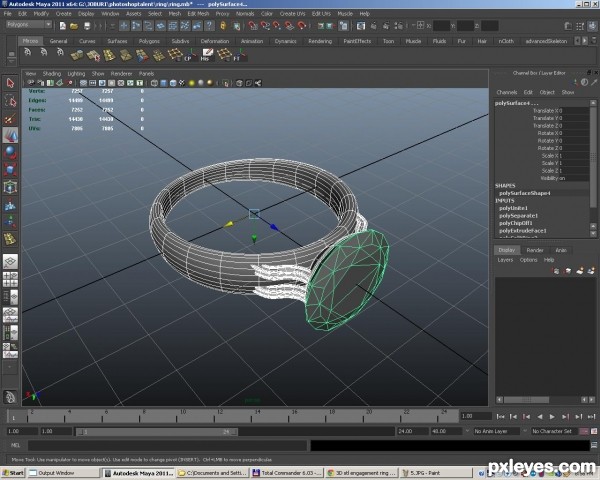
Task: Open Channels menu in Channel Box
Action: (507, 92)
